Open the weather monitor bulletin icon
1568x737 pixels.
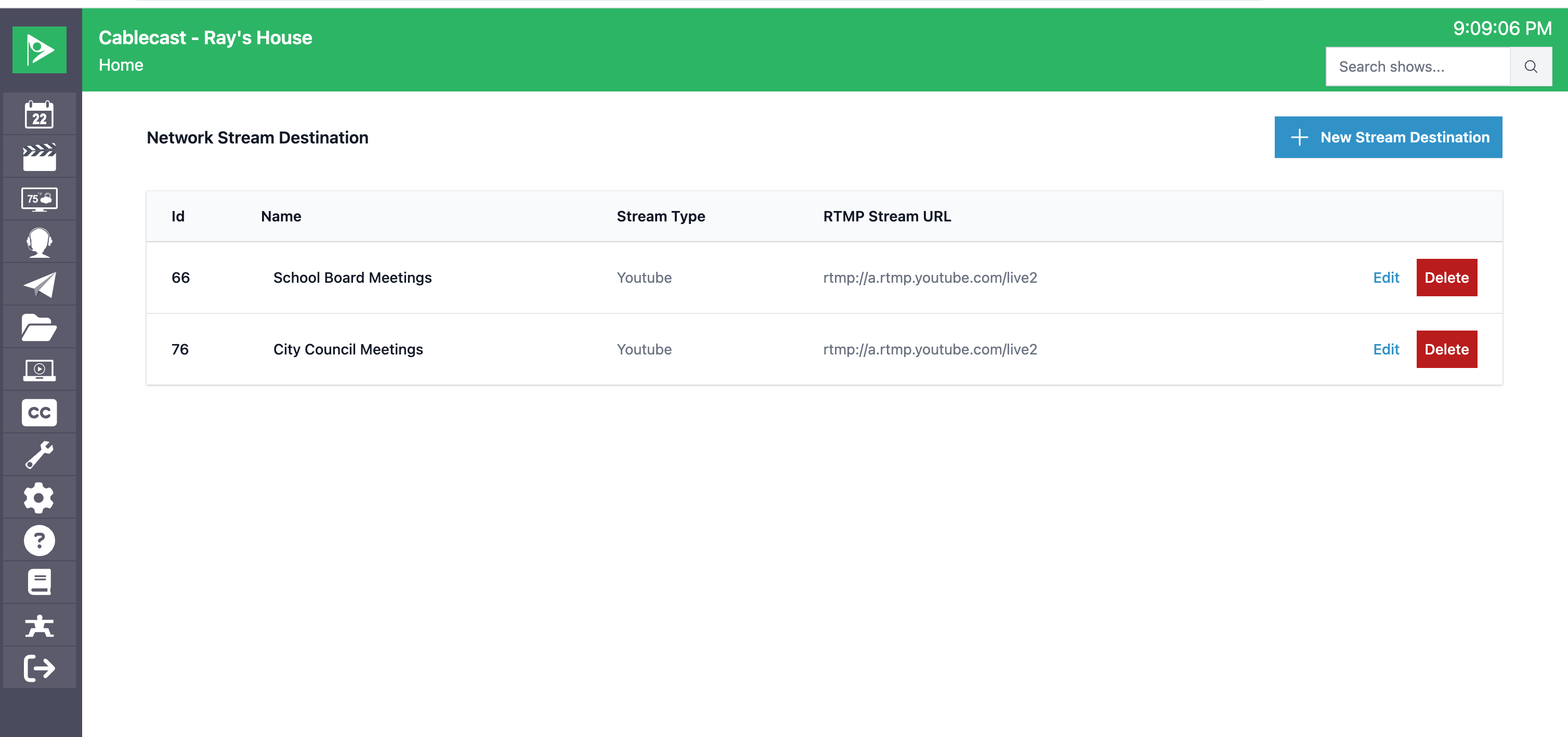(x=40, y=200)
